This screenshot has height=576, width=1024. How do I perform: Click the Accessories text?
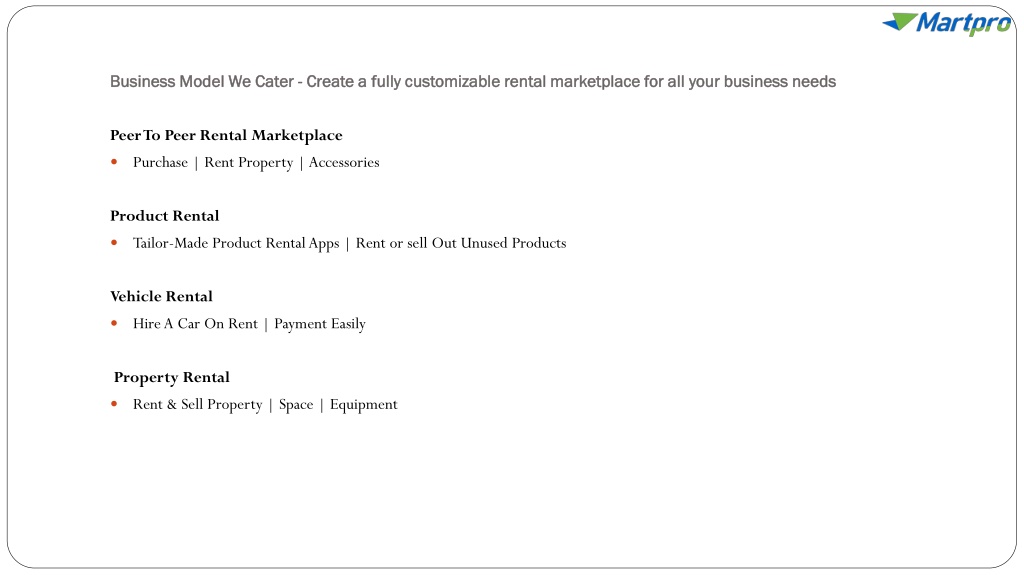pyautogui.click(x=344, y=162)
